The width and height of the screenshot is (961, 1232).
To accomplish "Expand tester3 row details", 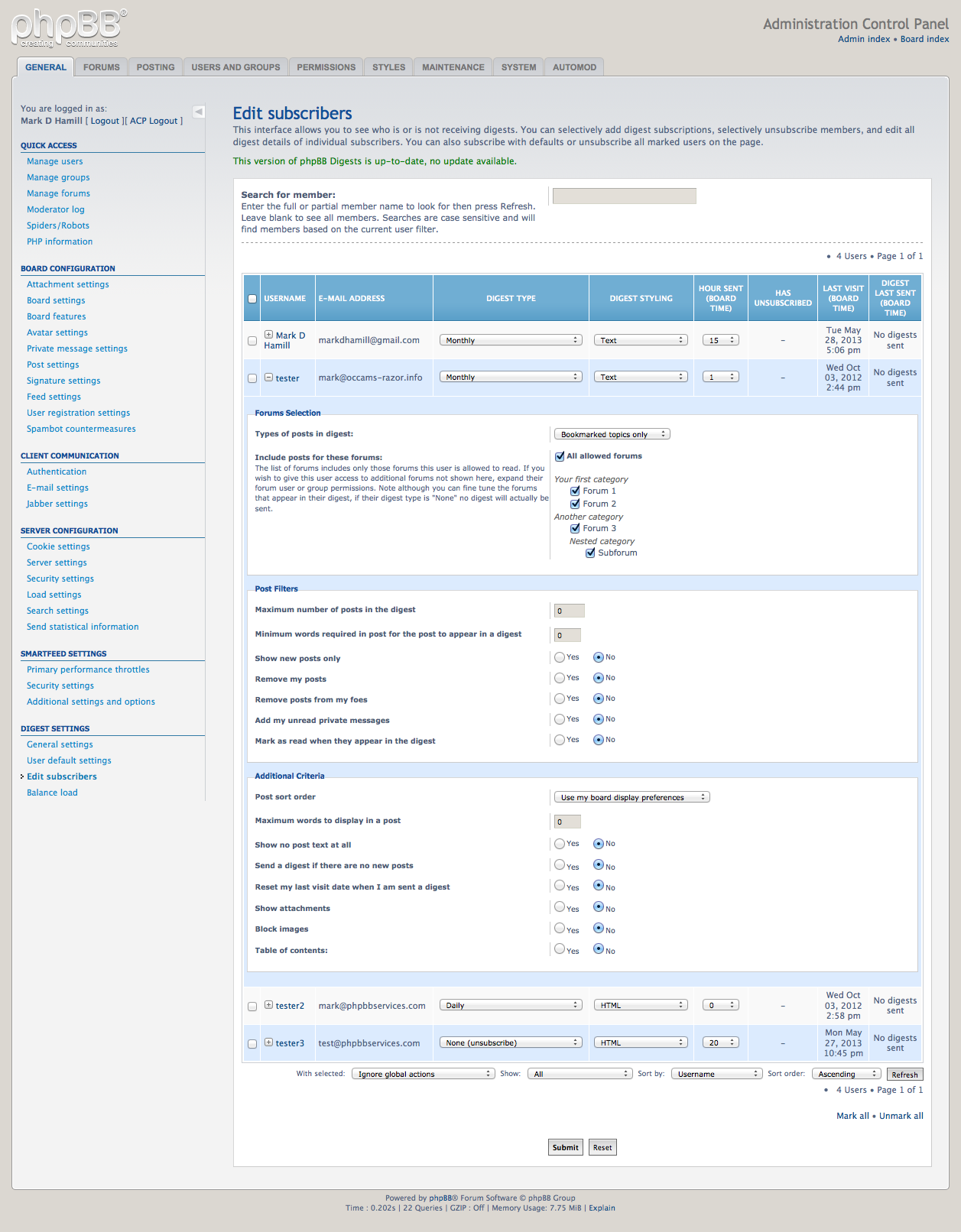I will tap(268, 1042).
